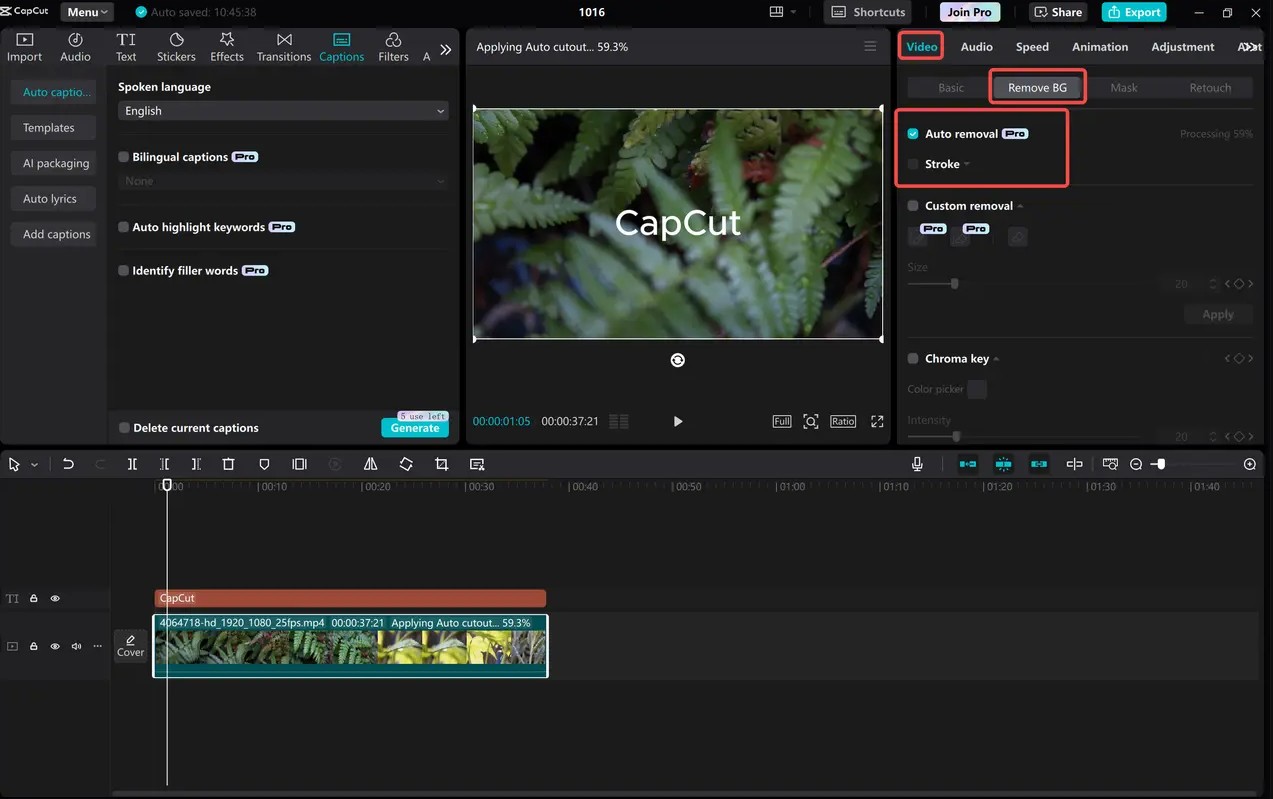Play the video preview

678,421
